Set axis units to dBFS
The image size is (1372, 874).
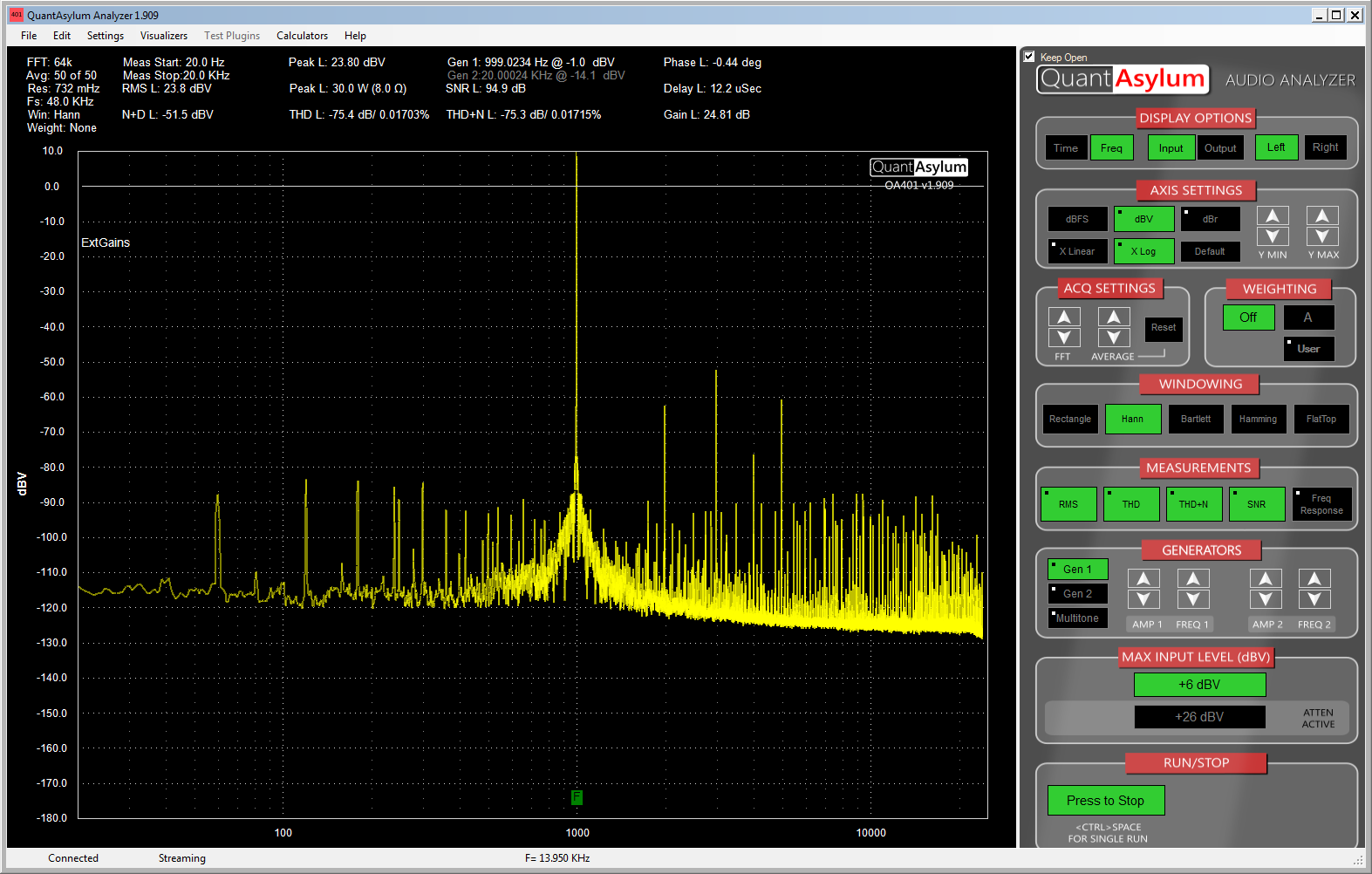pos(1077,219)
